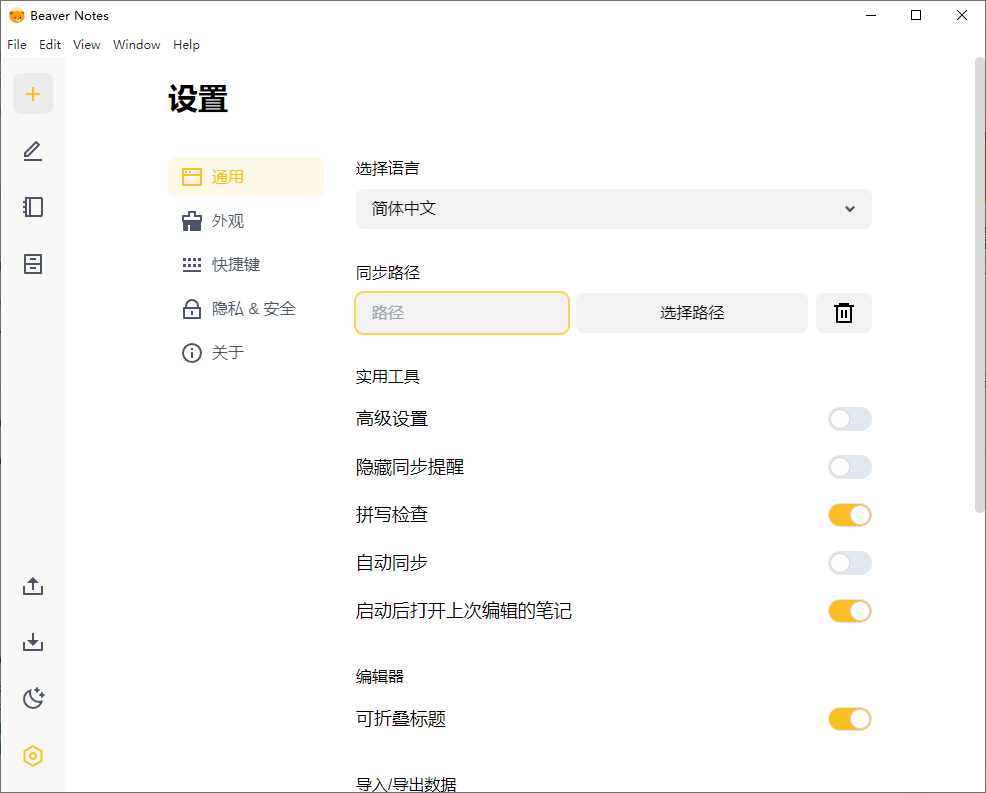Click the import notes download icon

pos(33,642)
